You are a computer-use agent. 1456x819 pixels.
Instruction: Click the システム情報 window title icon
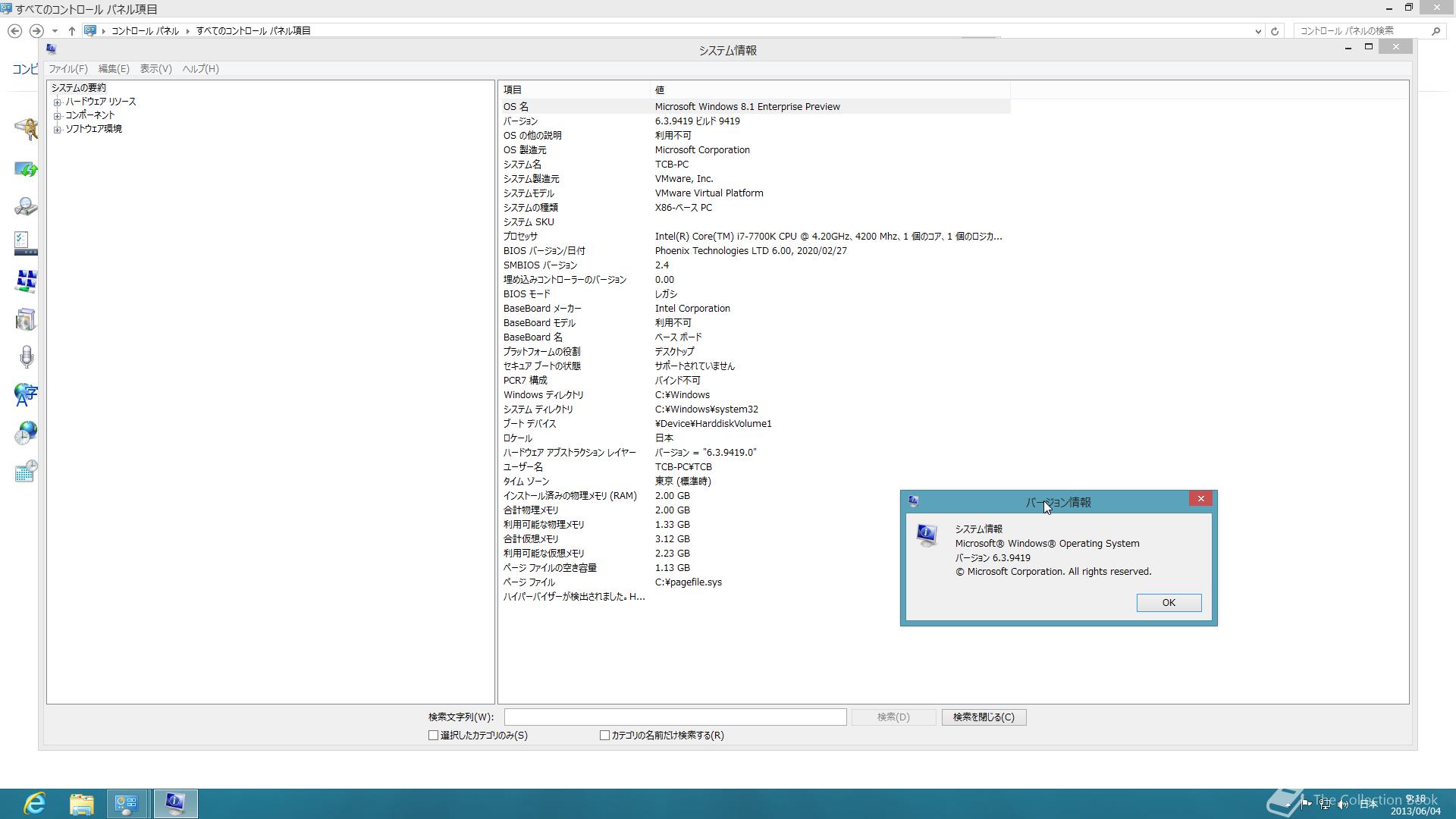[x=51, y=49]
